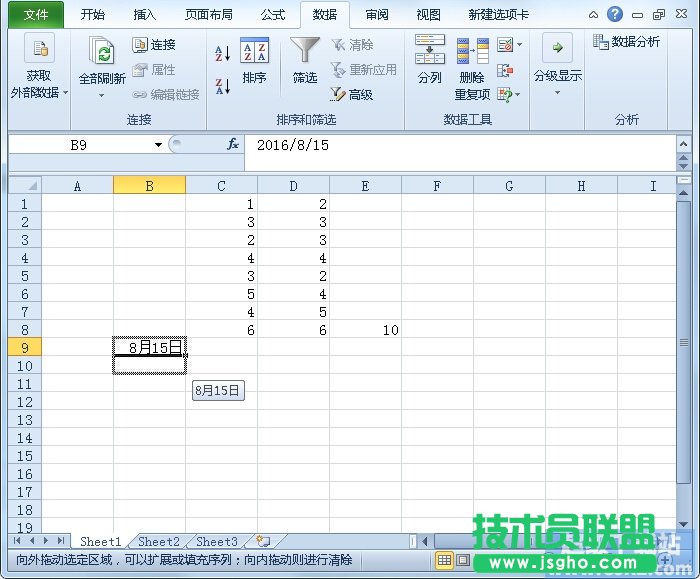The image size is (700, 579).
Task: Select column E header
Action: 365,185
